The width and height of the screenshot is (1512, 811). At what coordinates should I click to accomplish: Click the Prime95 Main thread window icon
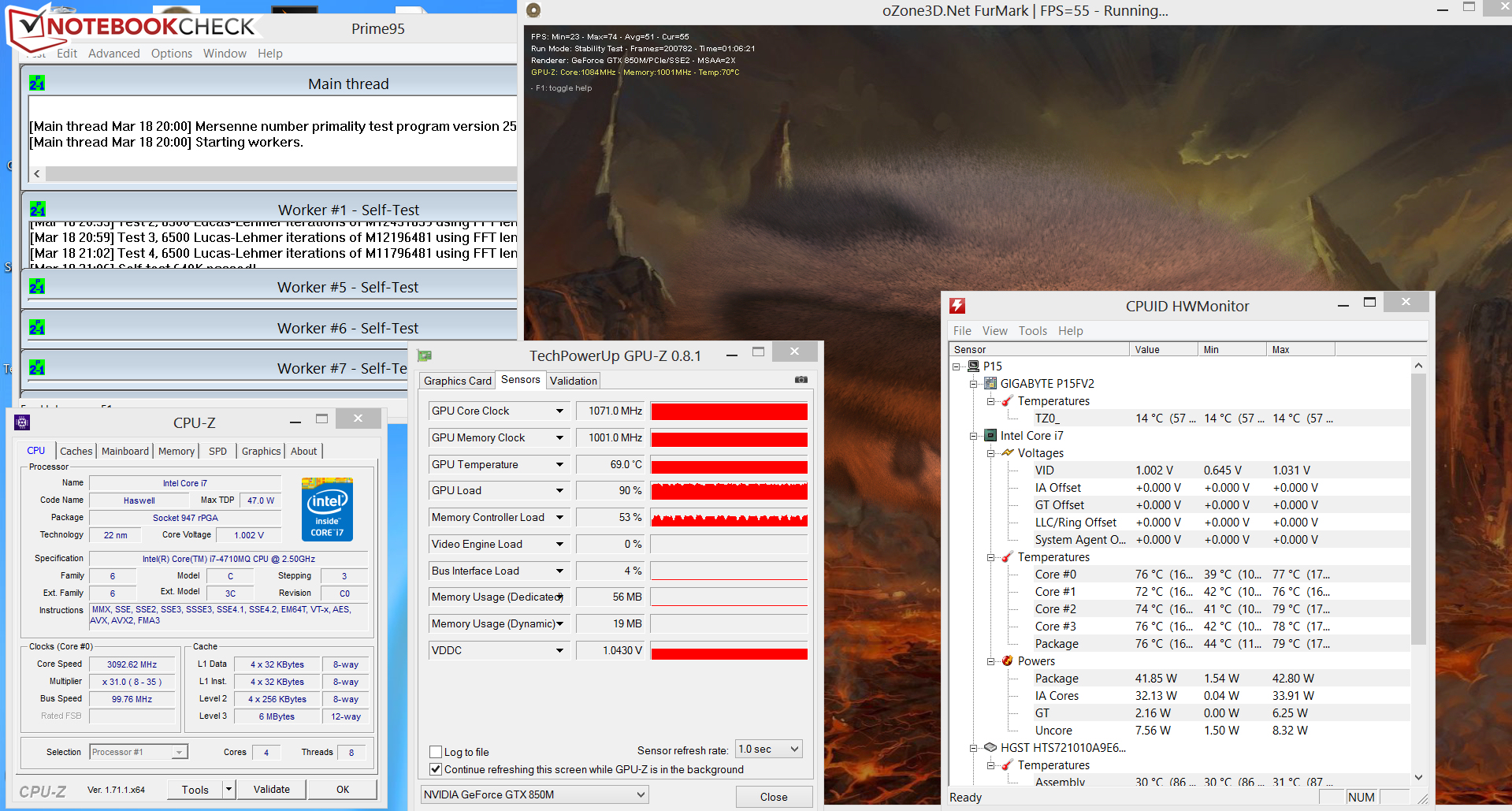click(37, 84)
